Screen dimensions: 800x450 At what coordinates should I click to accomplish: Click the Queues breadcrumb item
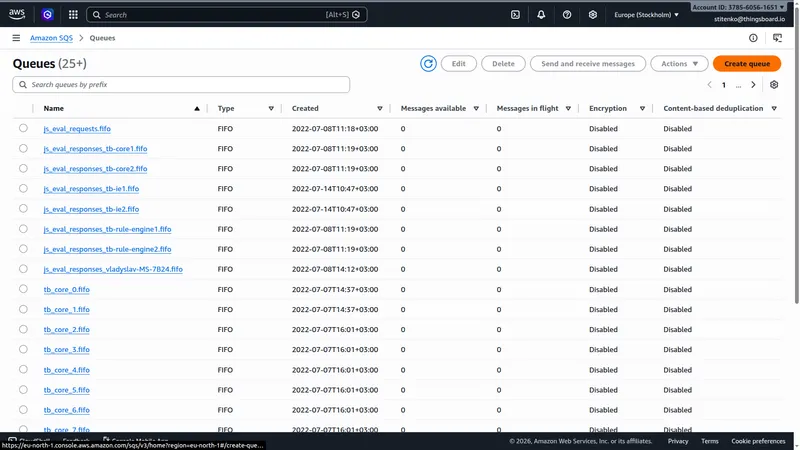(102, 38)
